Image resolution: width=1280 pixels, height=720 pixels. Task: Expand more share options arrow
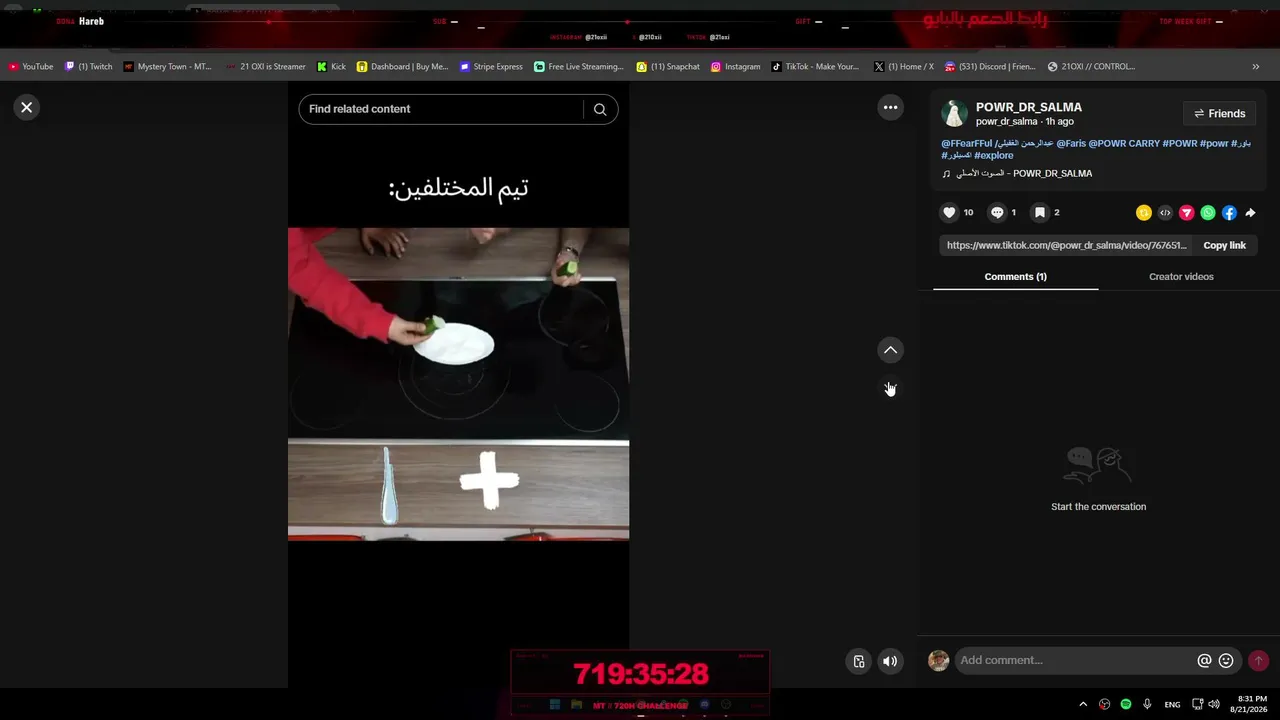[x=1250, y=213]
